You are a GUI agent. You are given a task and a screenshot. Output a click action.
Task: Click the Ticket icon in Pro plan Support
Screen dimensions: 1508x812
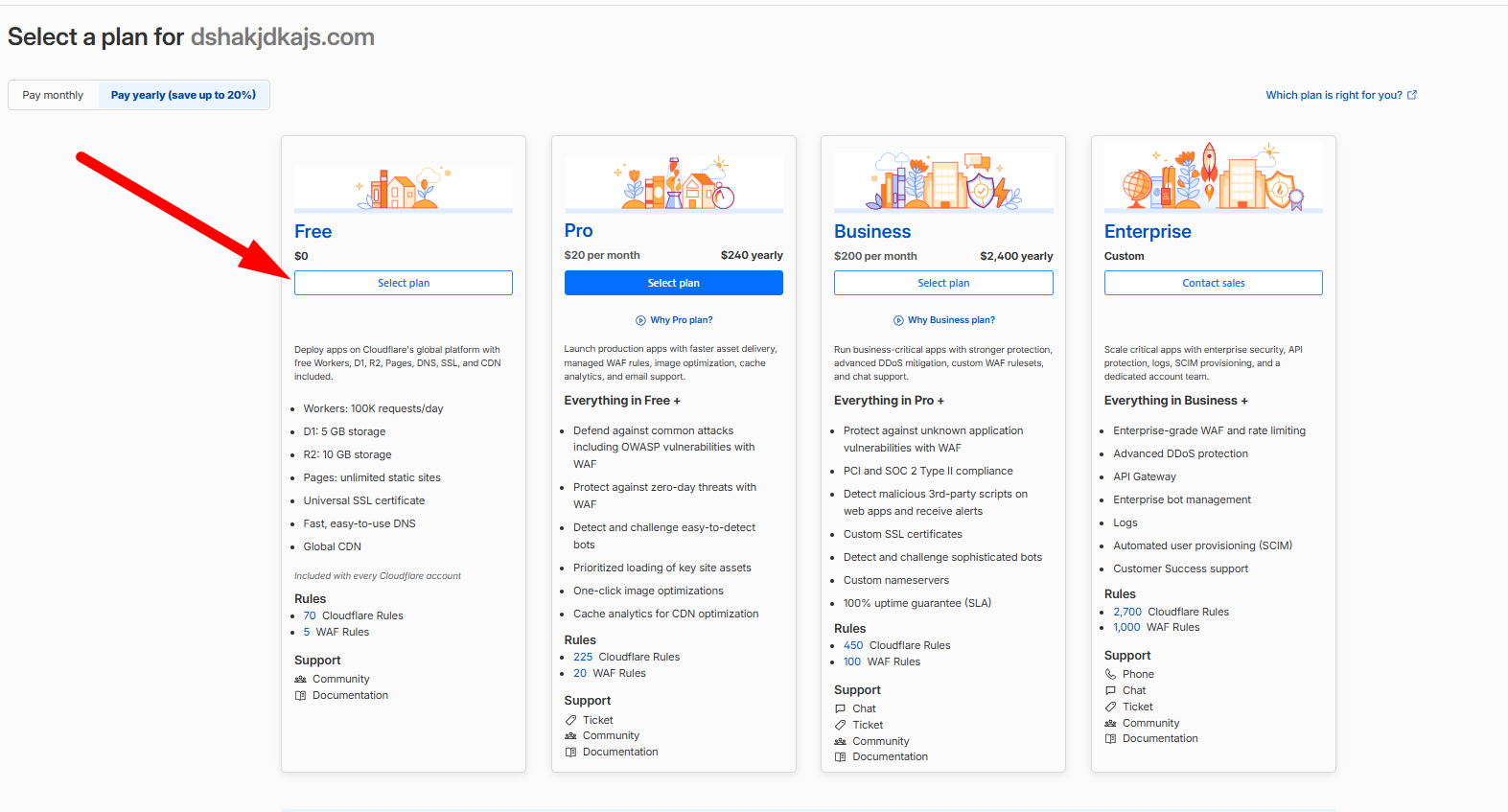tap(571, 720)
